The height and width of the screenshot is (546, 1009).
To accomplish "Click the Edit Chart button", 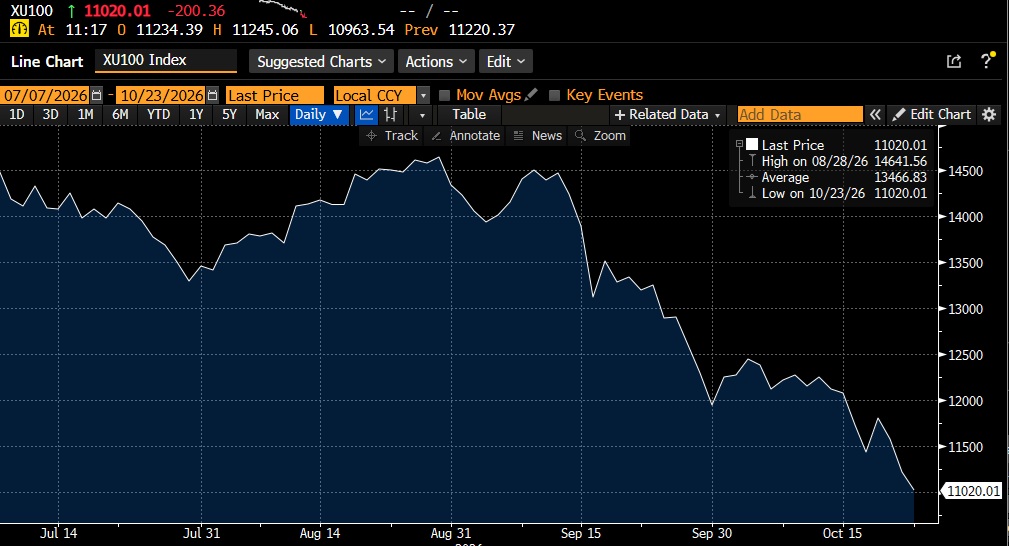I will click(932, 115).
